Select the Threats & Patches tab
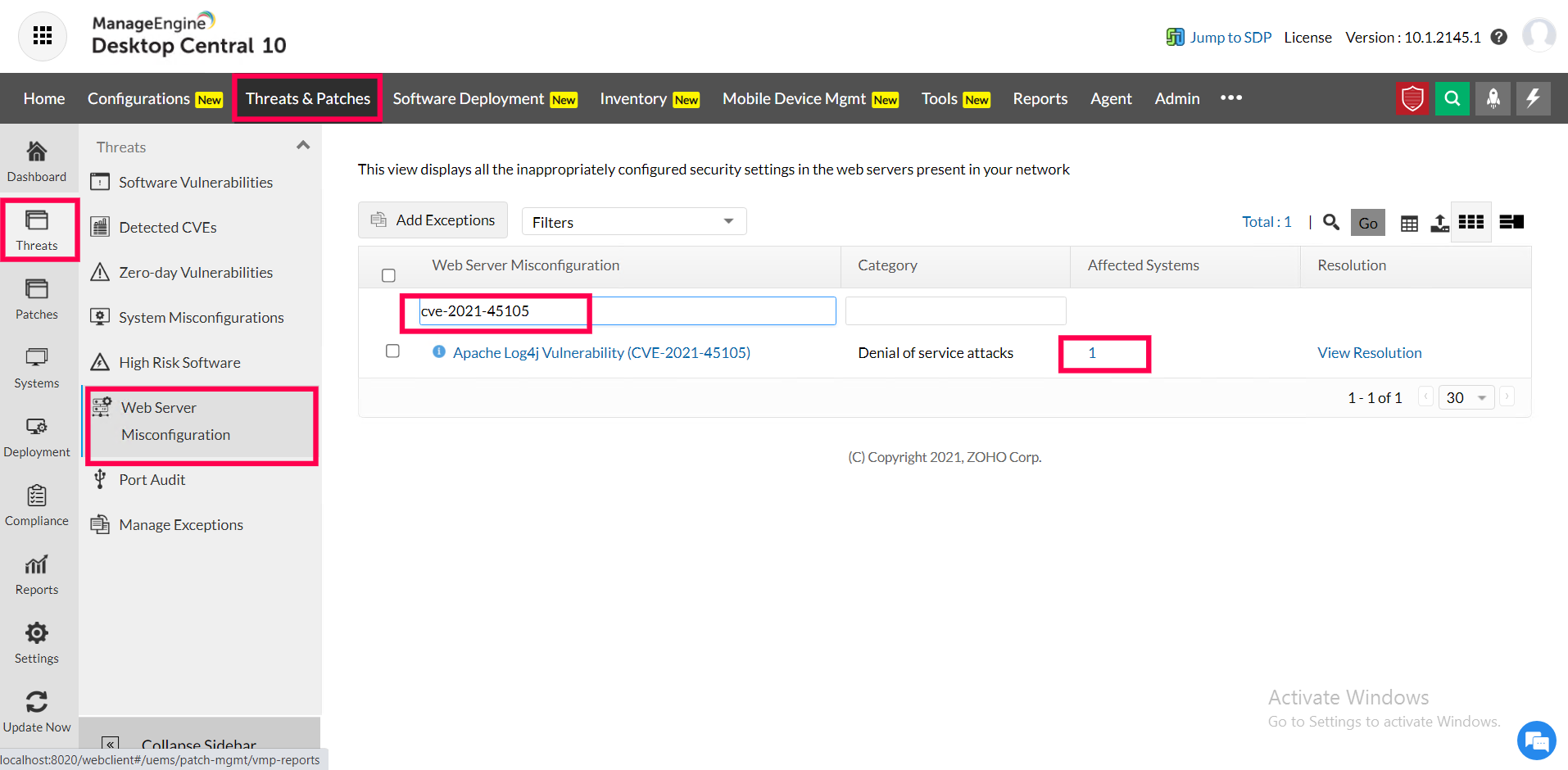The height and width of the screenshot is (770, 1568). [308, 98]
